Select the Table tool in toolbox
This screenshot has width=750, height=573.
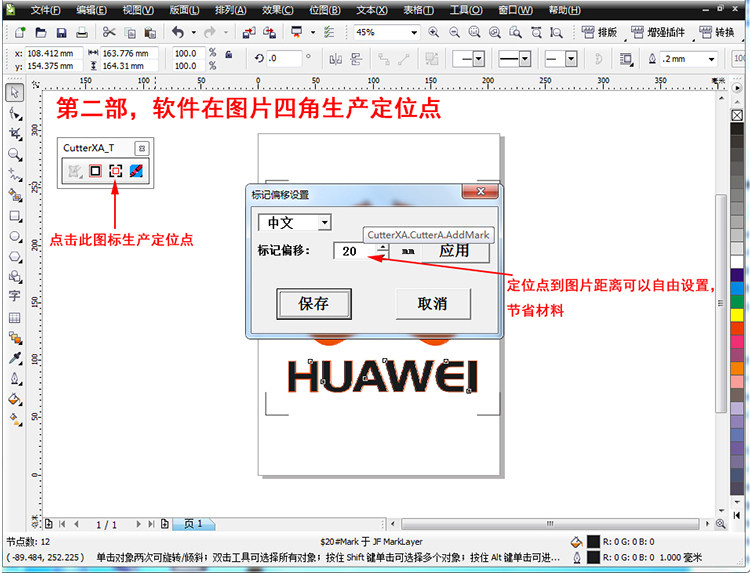(x=15, y=318)
